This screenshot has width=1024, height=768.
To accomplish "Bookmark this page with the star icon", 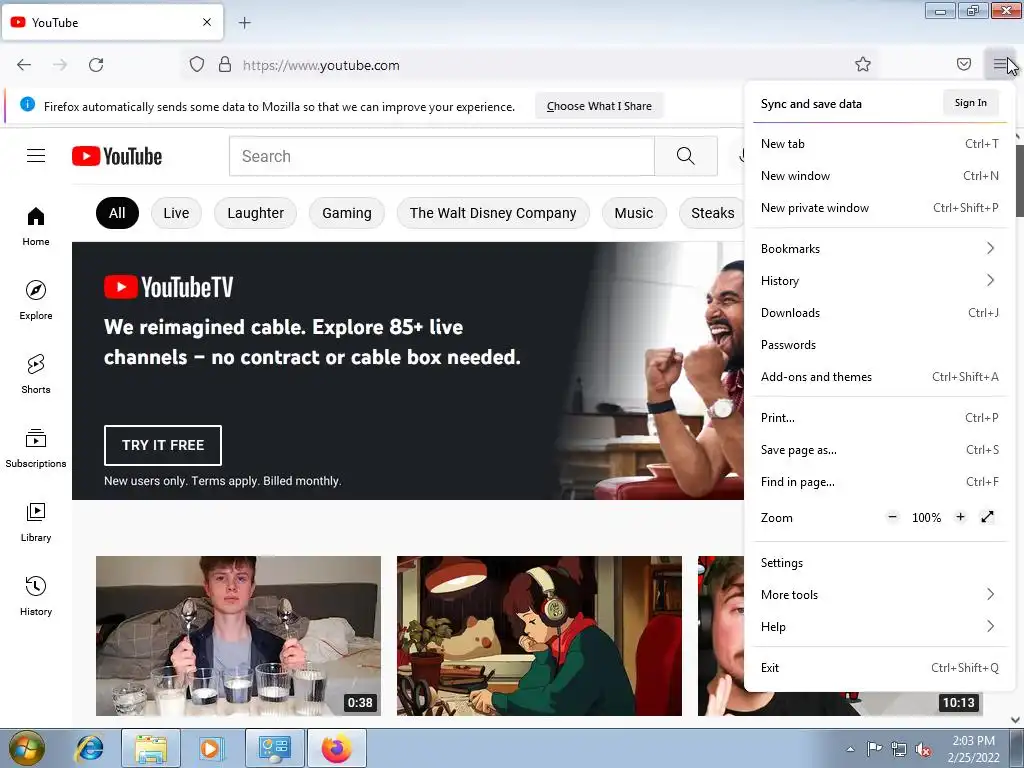I will tap(863, 64).
